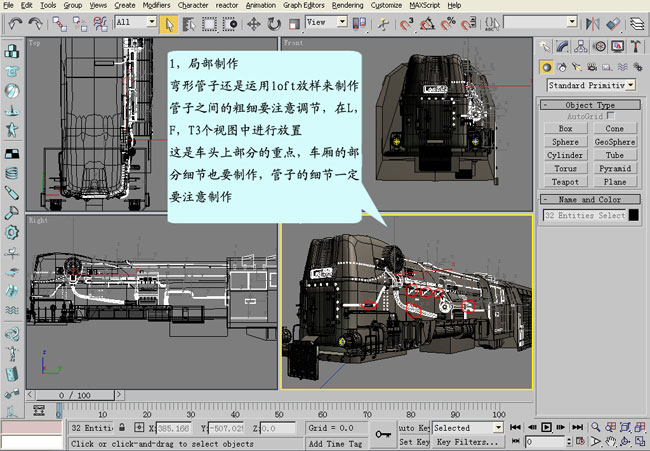Toggle the 3D Snaps button
The image size is (650, 451).
click(x=407, y=24)
